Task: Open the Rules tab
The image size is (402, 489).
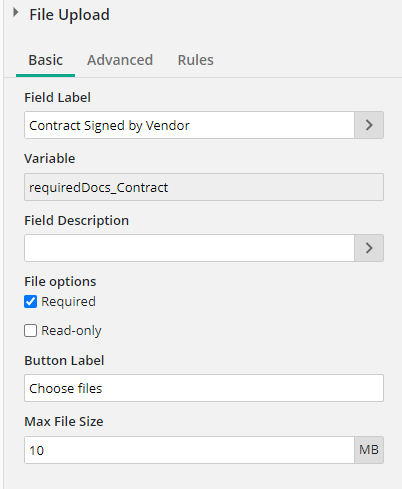Action: (196, 60)
